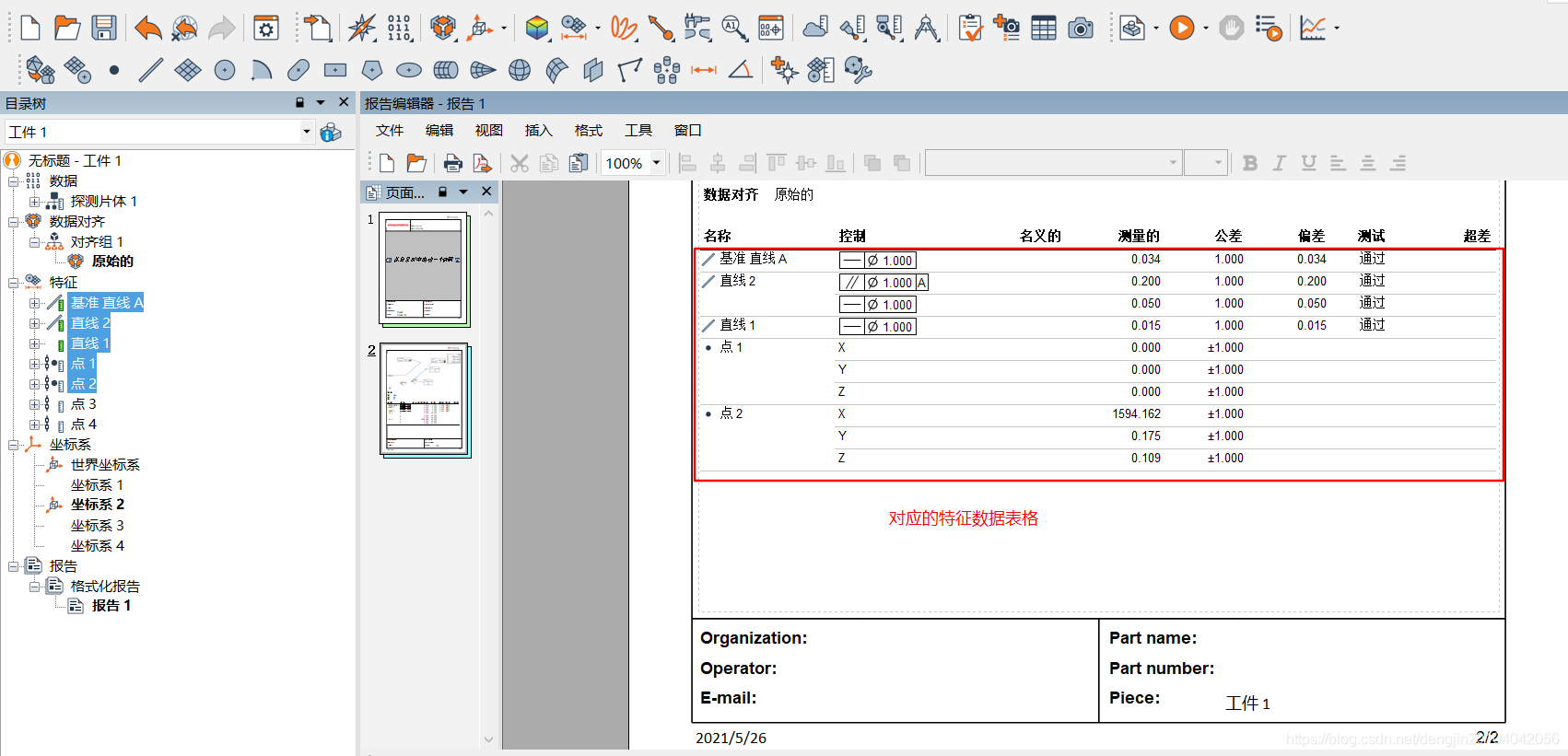Toggle pin lock on 页面 panel
Image resolution: width=1568 pixels, height=756 pixels.
(442, 192)
